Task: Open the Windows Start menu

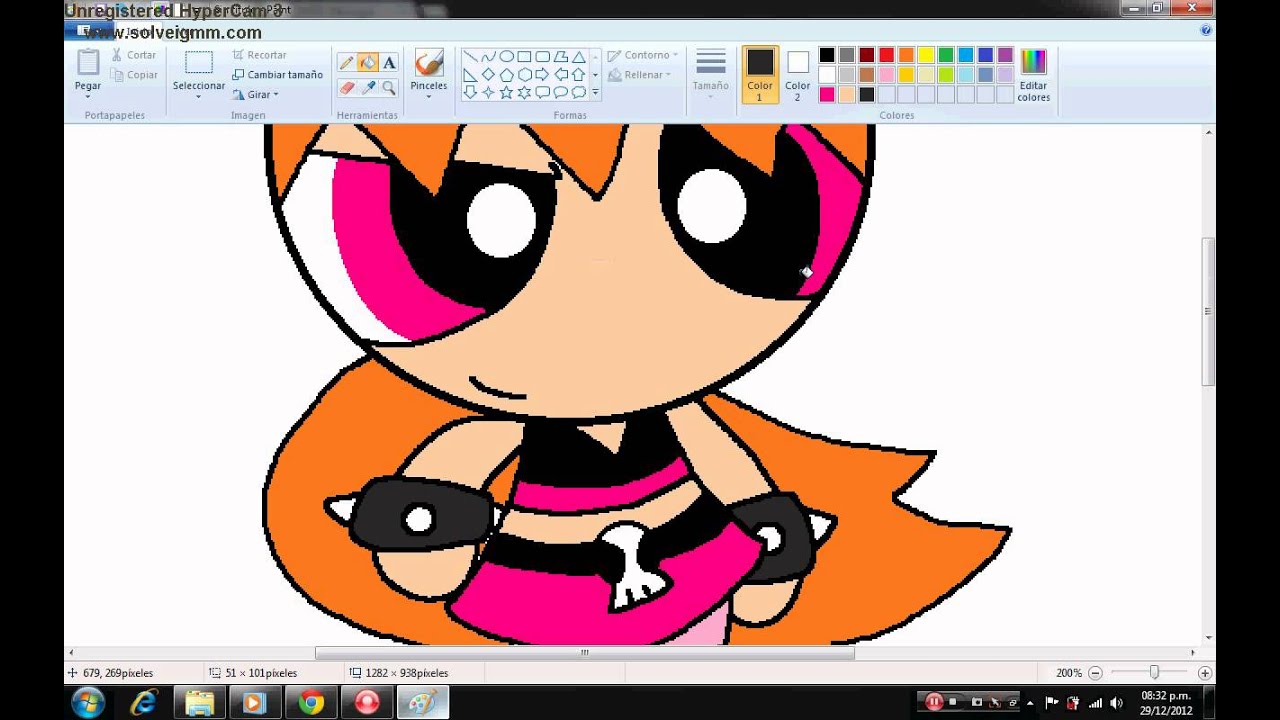Action: (87, 702)
